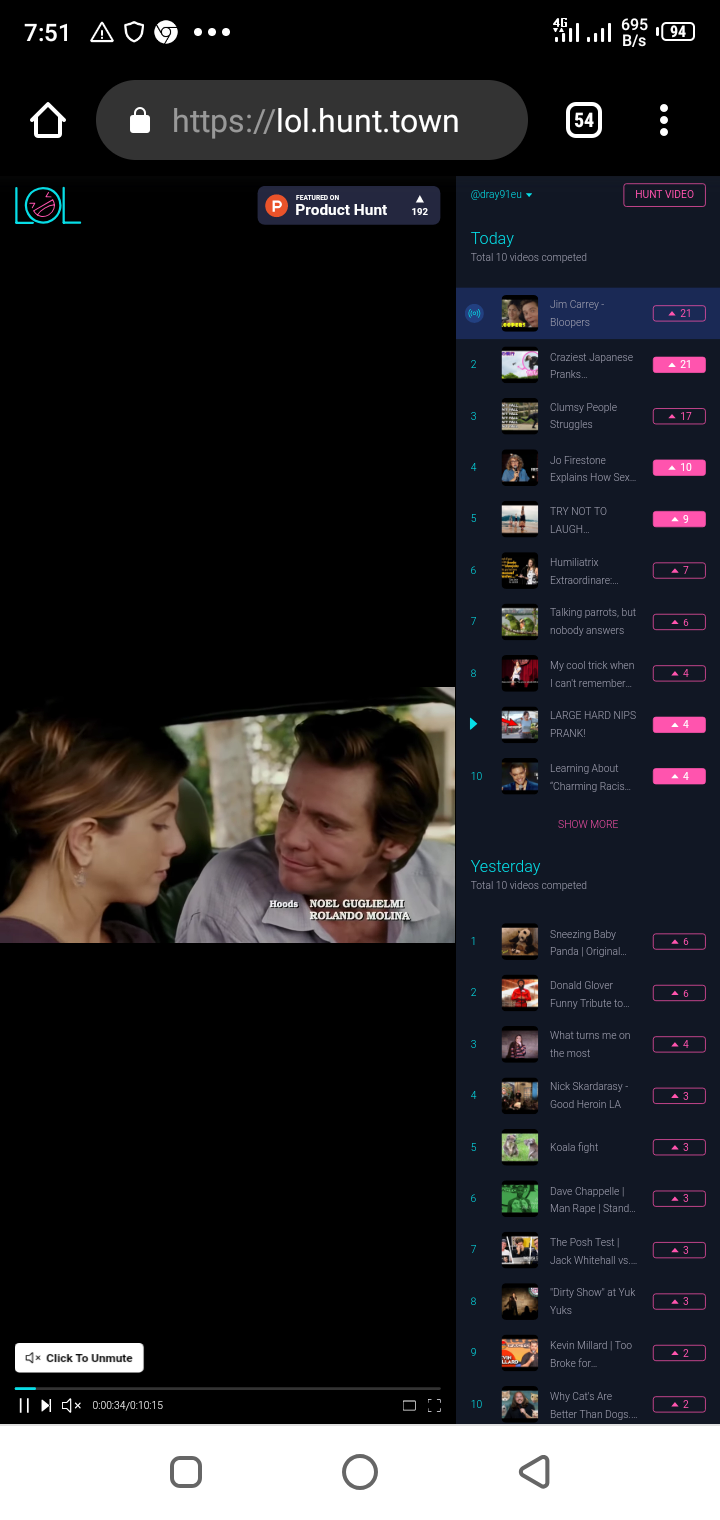
Task: Open the browser three-dot menu
Action: tap(663, 121)
